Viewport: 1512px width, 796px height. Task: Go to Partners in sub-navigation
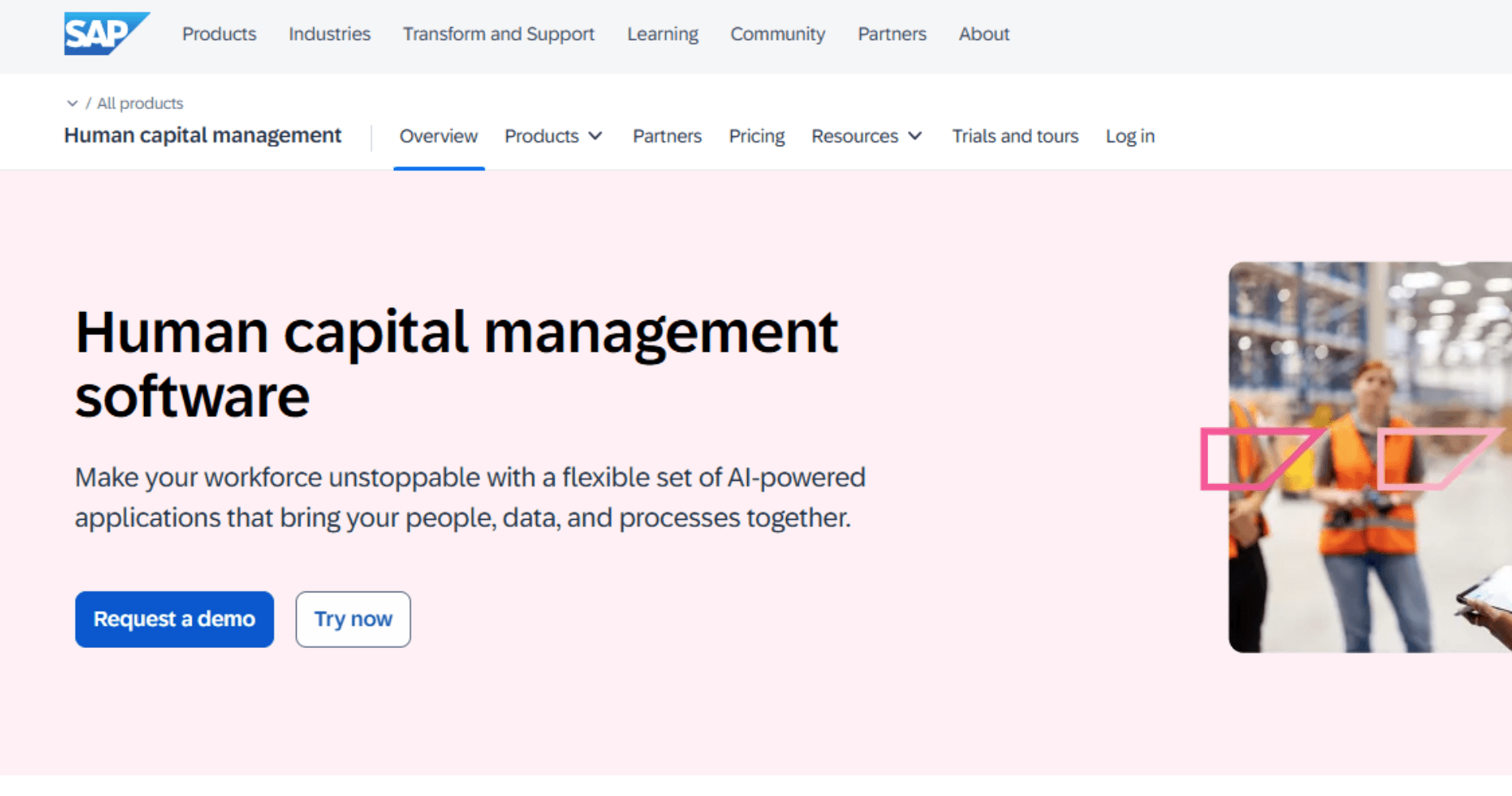coord(667,136)
